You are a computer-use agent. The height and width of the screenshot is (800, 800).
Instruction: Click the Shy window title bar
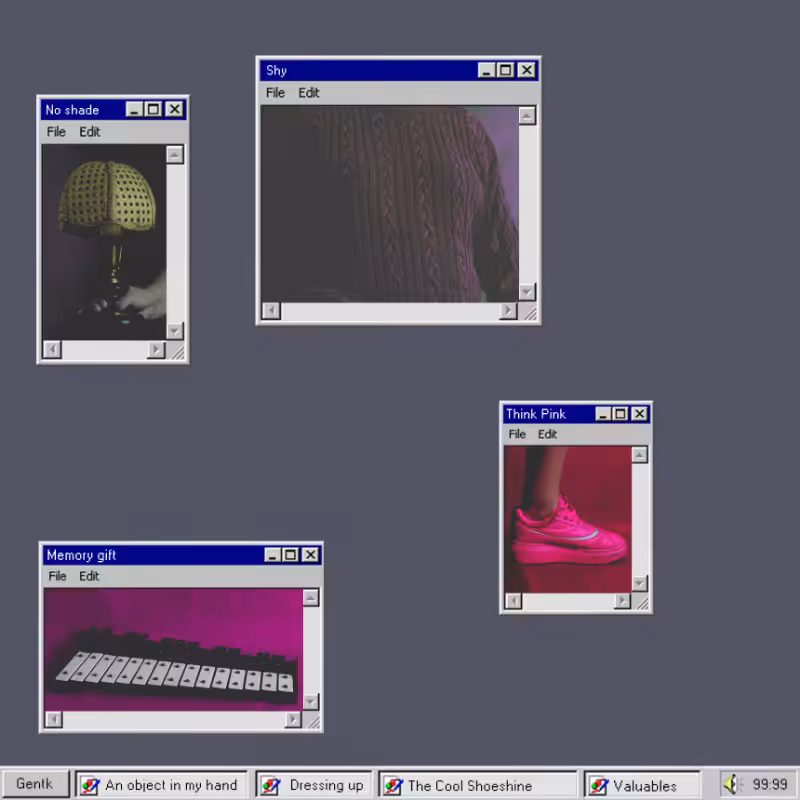398,70
